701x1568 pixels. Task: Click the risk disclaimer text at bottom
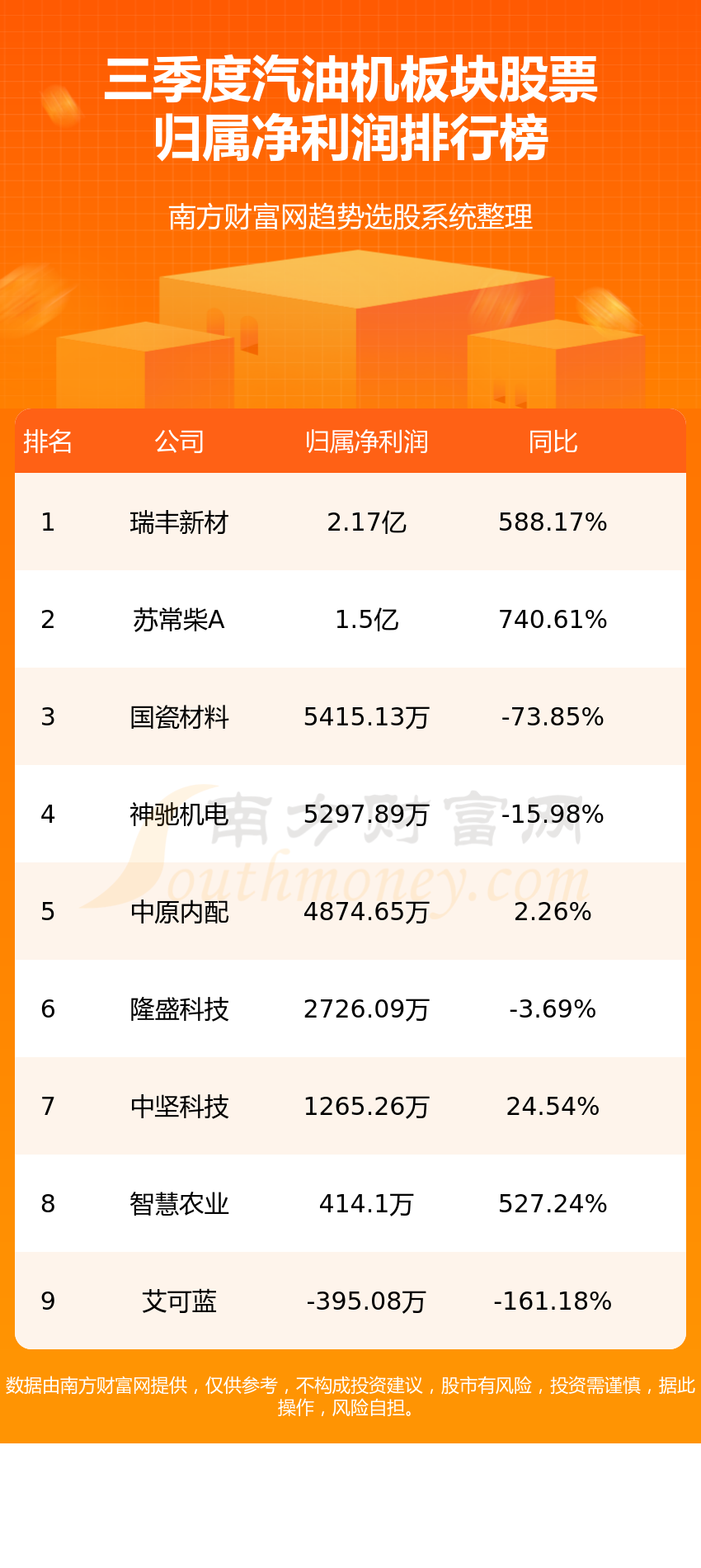pos(350,1396)
